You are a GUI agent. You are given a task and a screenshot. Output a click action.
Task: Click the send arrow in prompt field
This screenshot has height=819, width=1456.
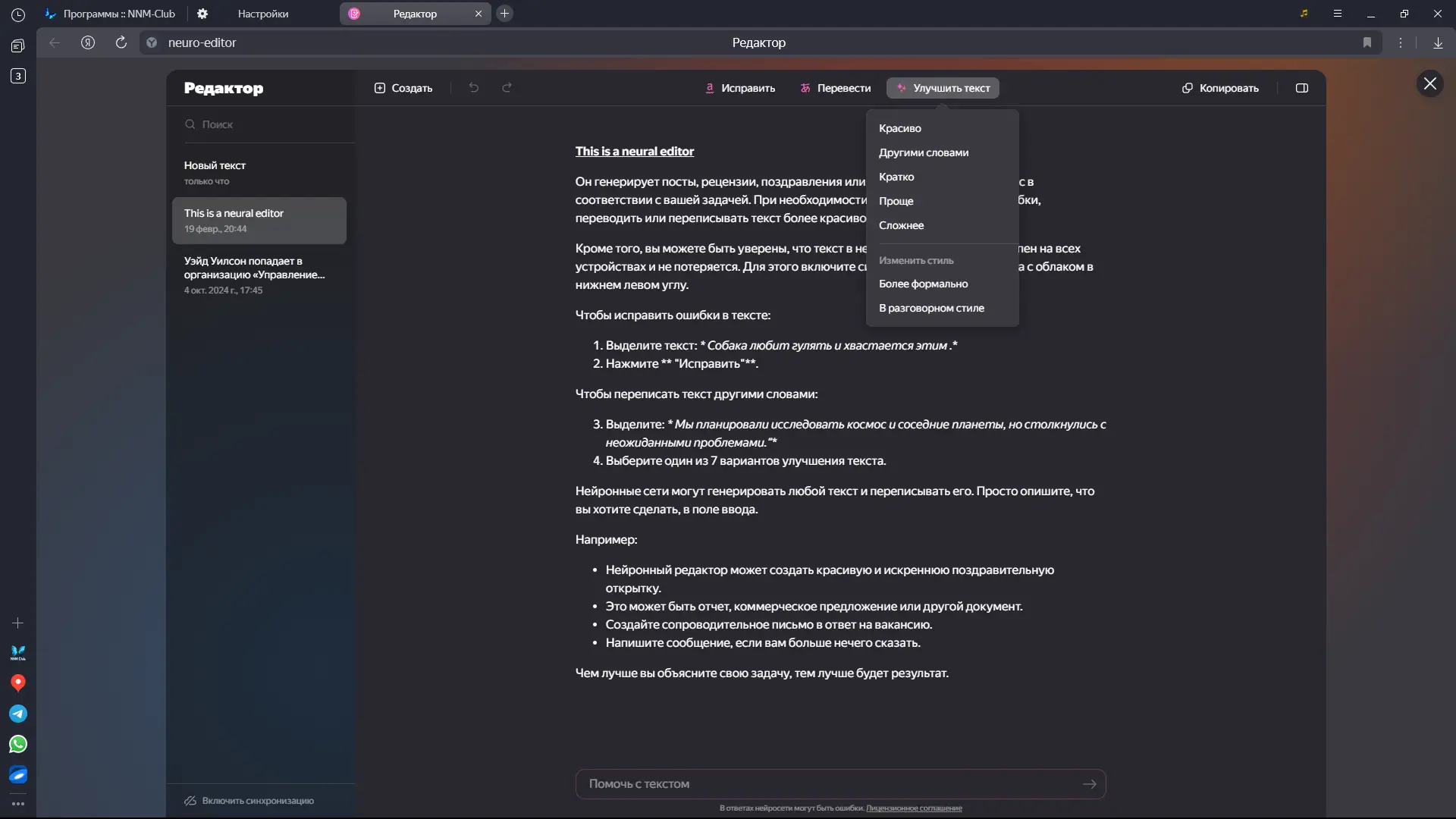coord(1090,784)
